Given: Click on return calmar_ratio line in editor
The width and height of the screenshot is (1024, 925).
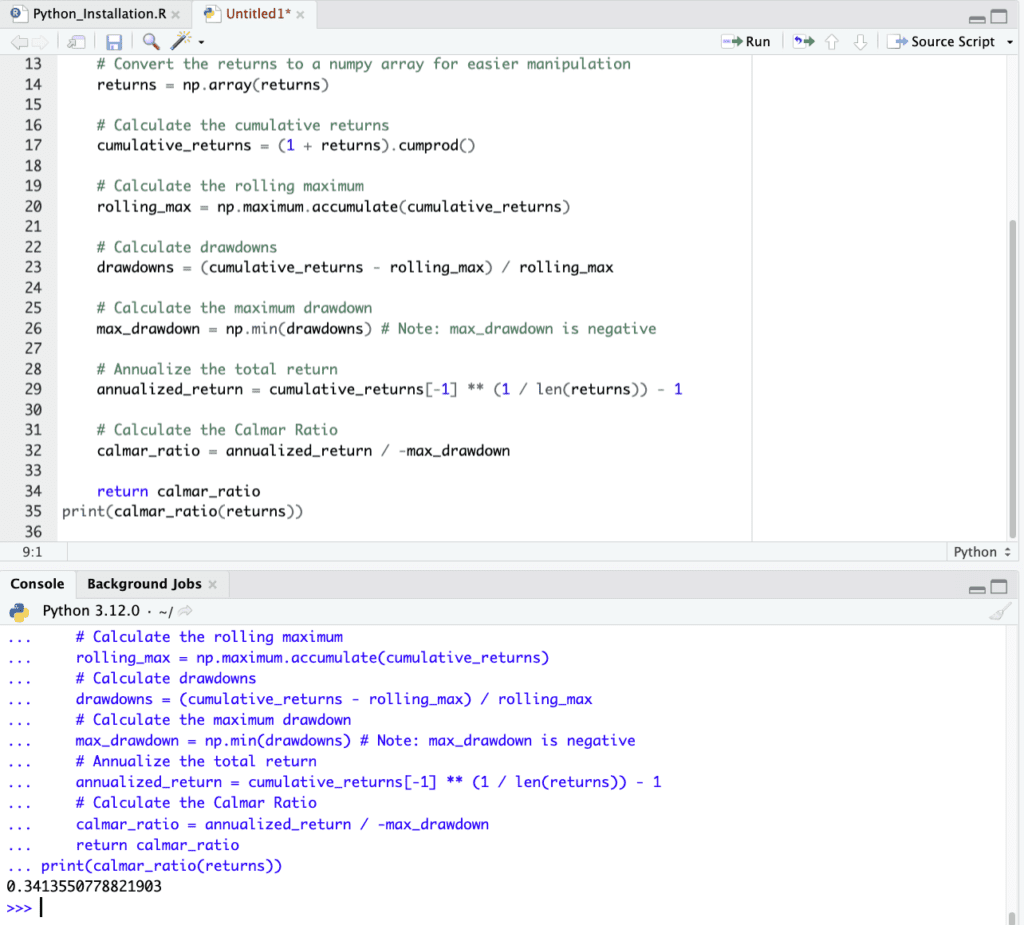Looking at the screenshot, I should click(178, 491).
